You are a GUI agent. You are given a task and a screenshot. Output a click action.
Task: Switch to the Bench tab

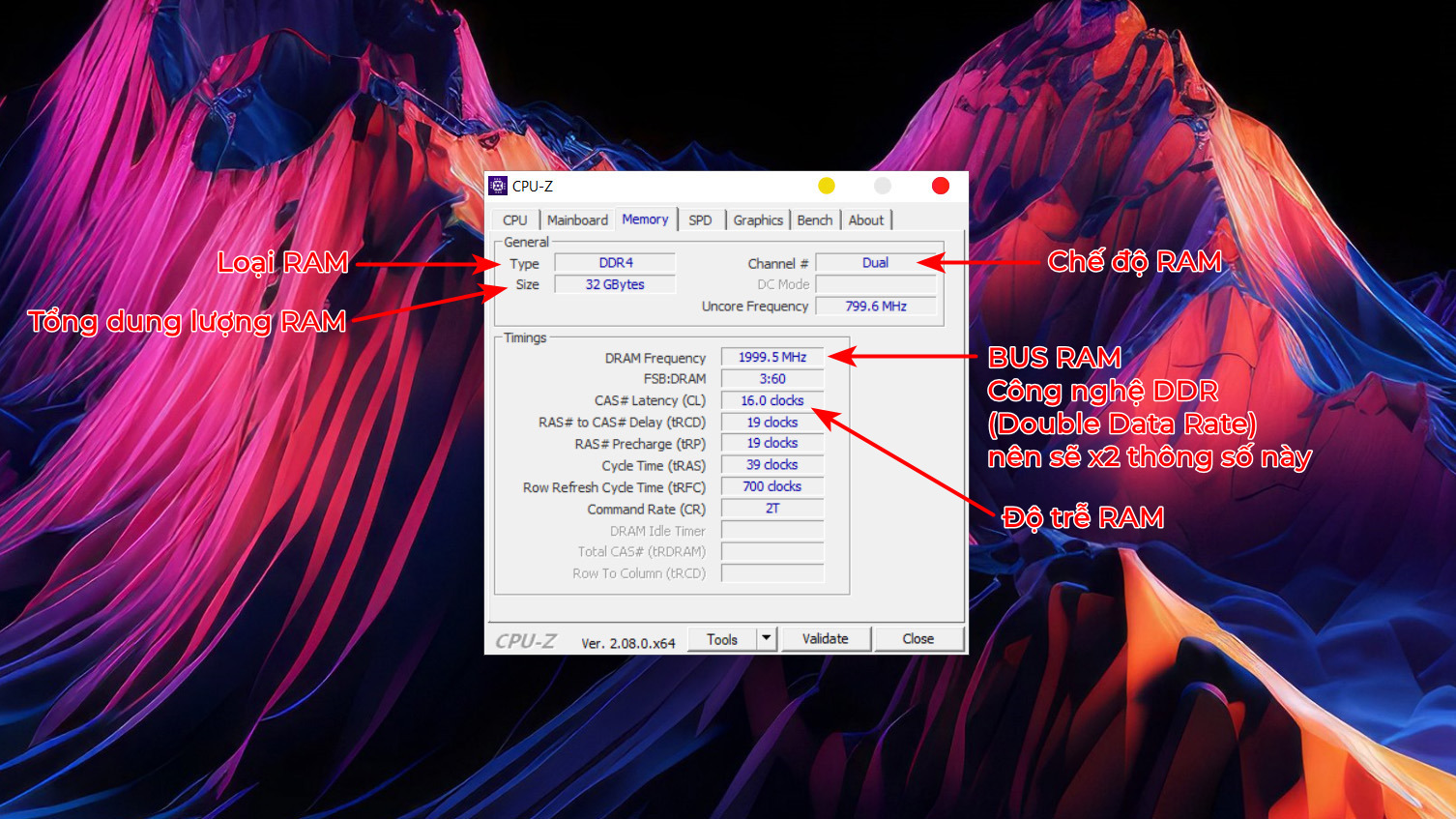pos(814,220)
